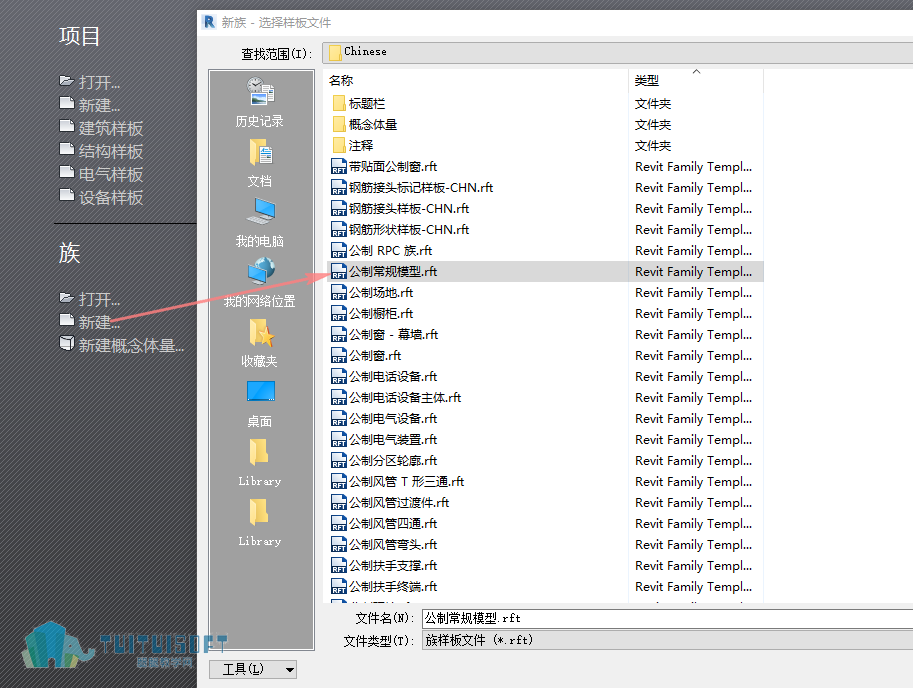Click the RFT icon of 公制窗.rft

(339, 355)
